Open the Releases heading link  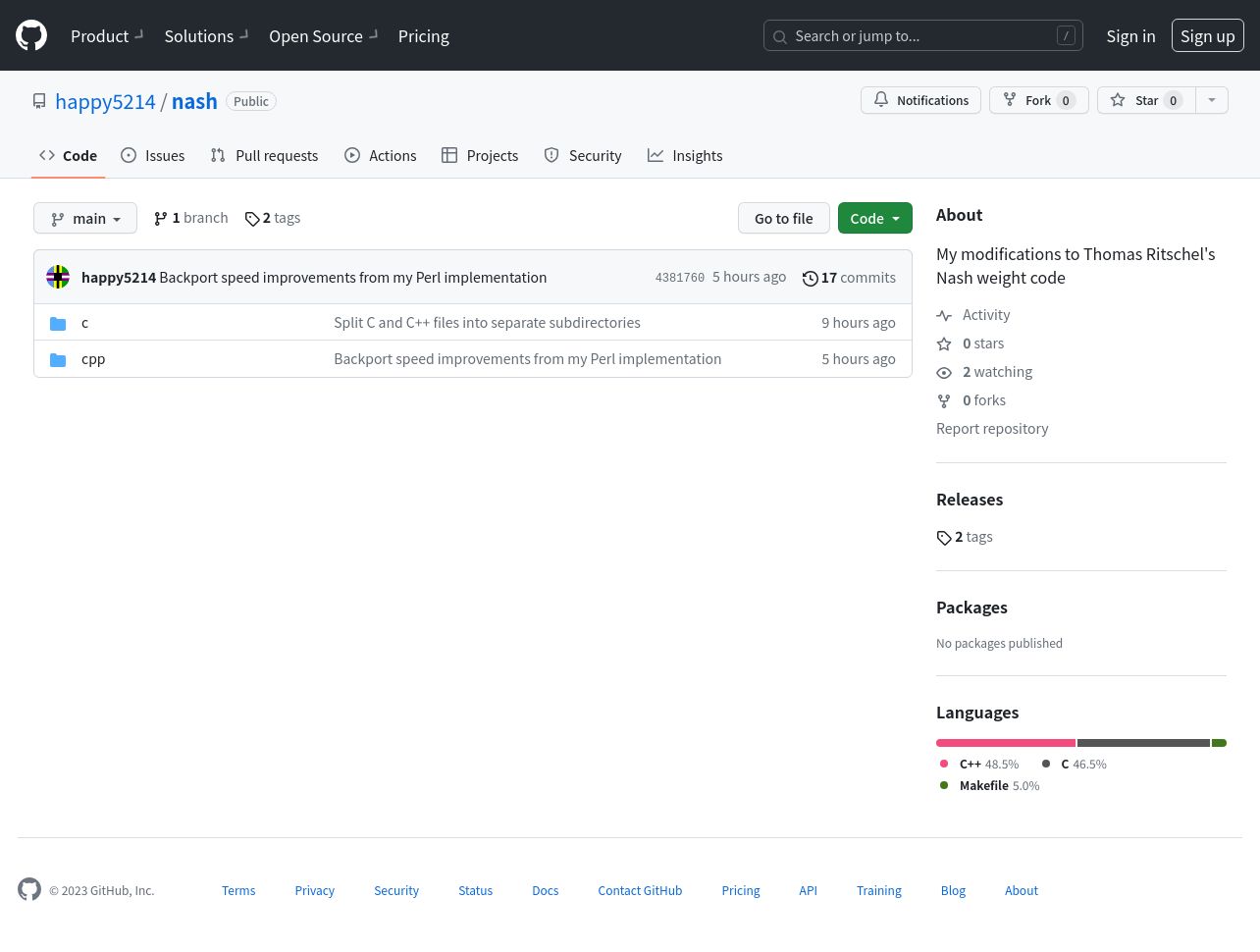point(970,499)
